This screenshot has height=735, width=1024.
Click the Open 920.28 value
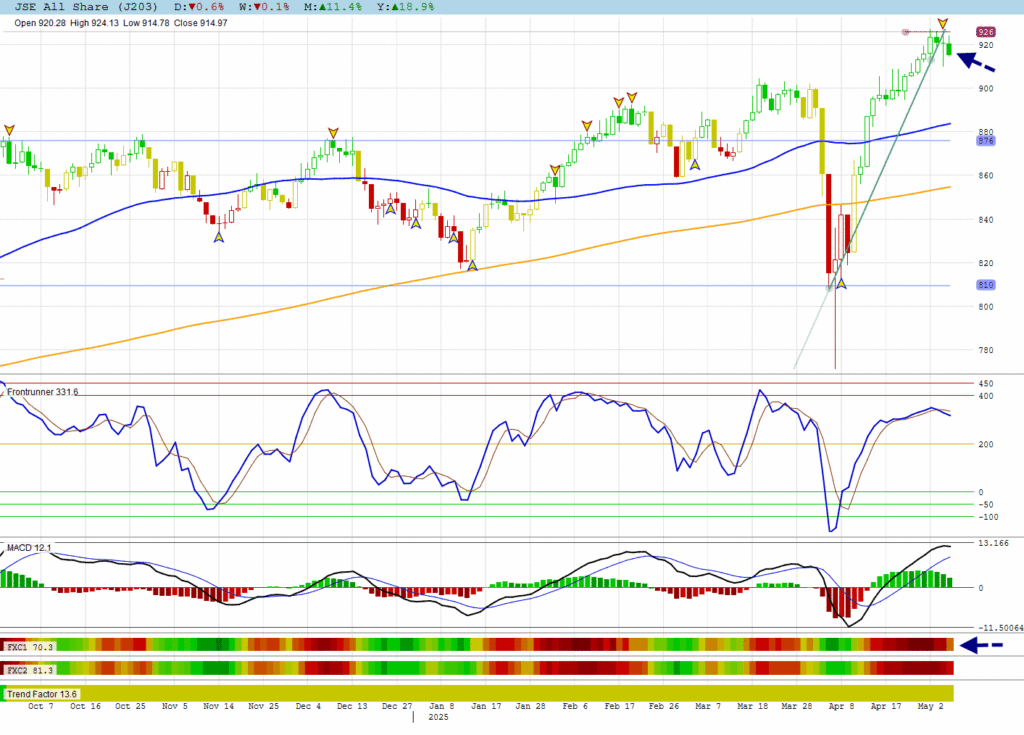[40, 23]
